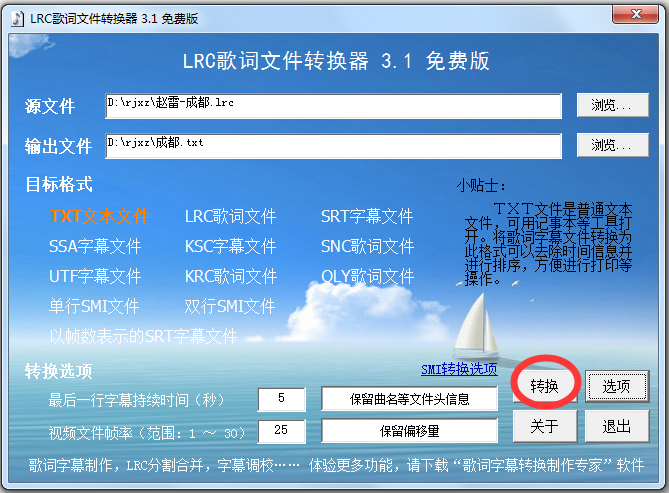Open the 选项 options button

[x=617, y=386]
